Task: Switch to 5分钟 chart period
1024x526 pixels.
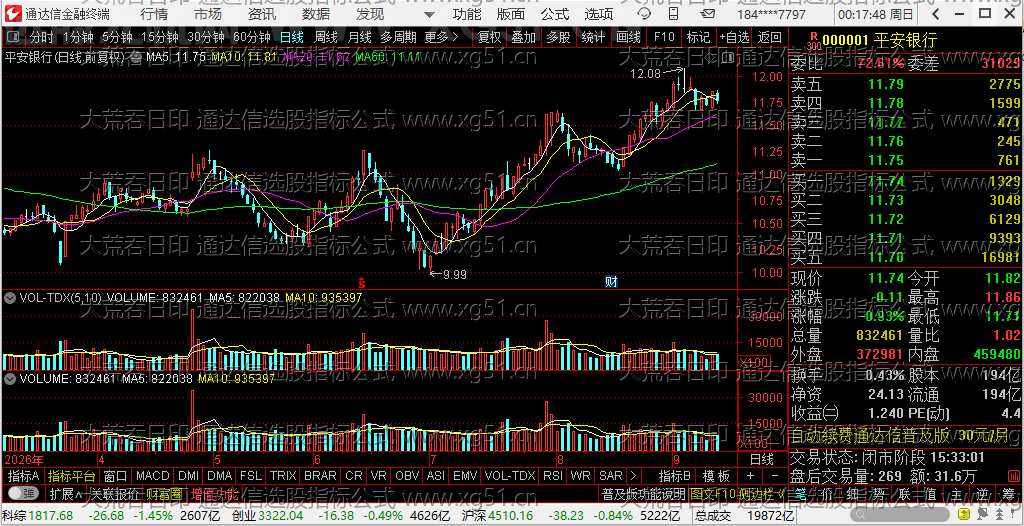Action: [117, 38]
